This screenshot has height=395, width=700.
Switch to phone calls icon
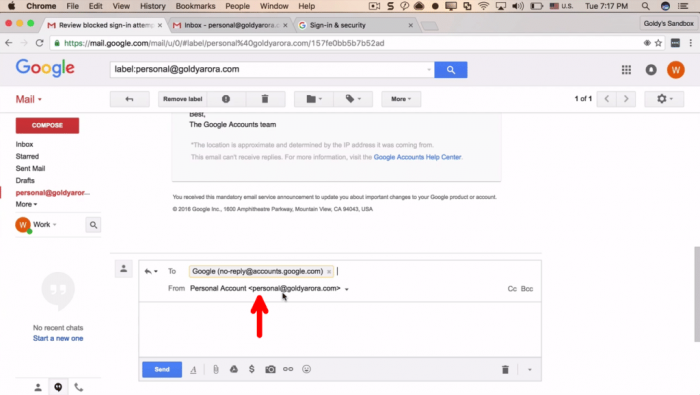pos(79,387)
